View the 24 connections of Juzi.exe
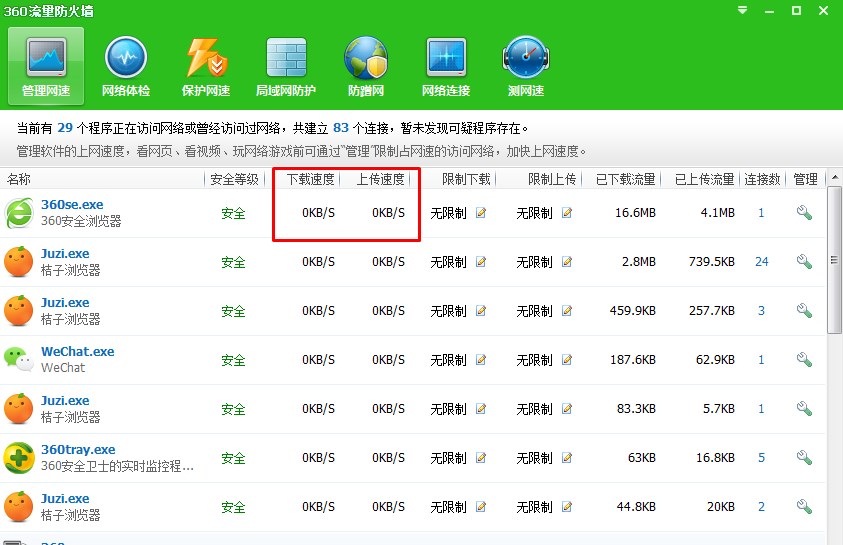Screen dimensions: 843x545 click(x=761, y=262)
